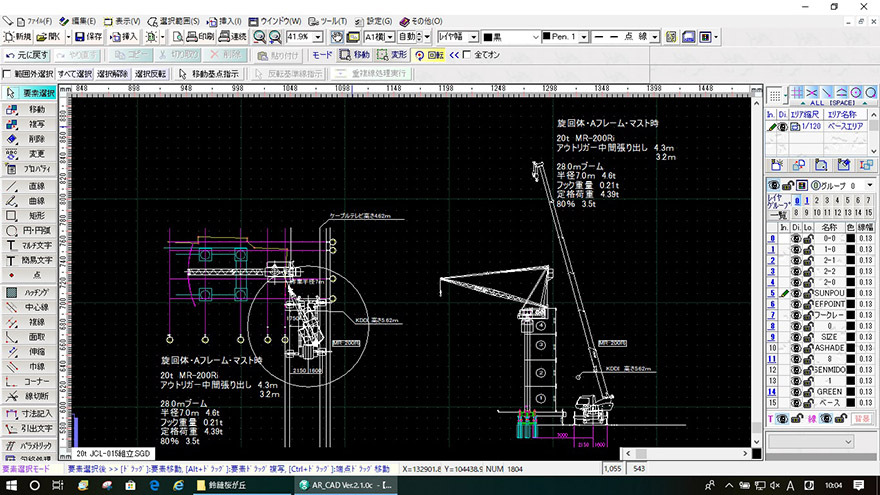The height and width of the screenshot is (495, 880).
Task: Select the 線切断 line cut tool
Action: click(29, 396)
